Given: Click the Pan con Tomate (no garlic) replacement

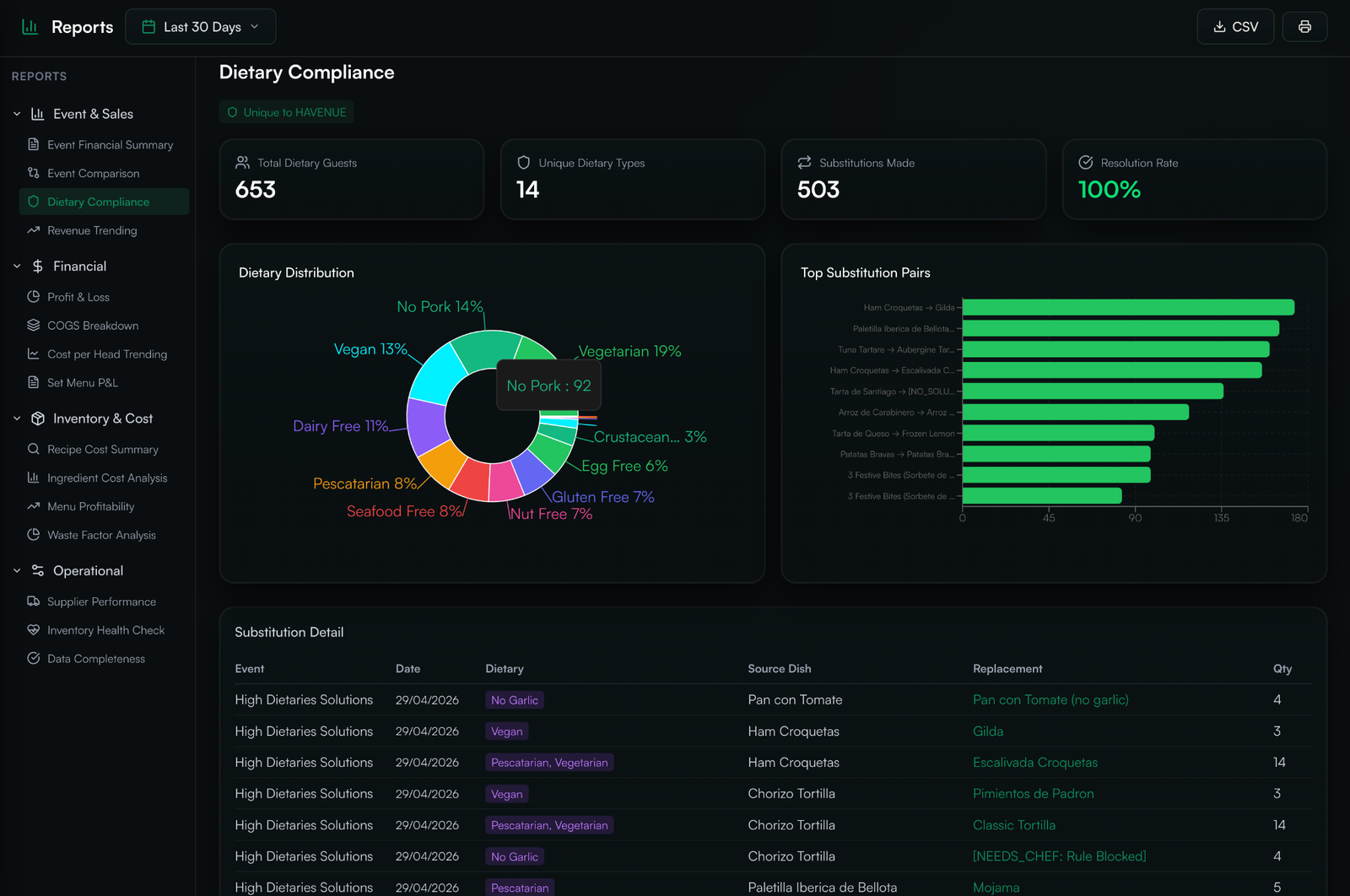Looking at the screenshot, I should point(1050,700).
